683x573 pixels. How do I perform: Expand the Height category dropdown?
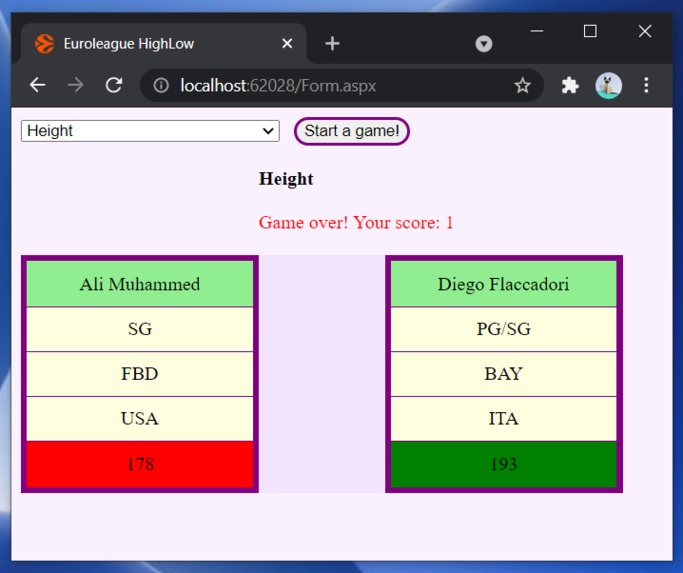[x=150, y=131]
